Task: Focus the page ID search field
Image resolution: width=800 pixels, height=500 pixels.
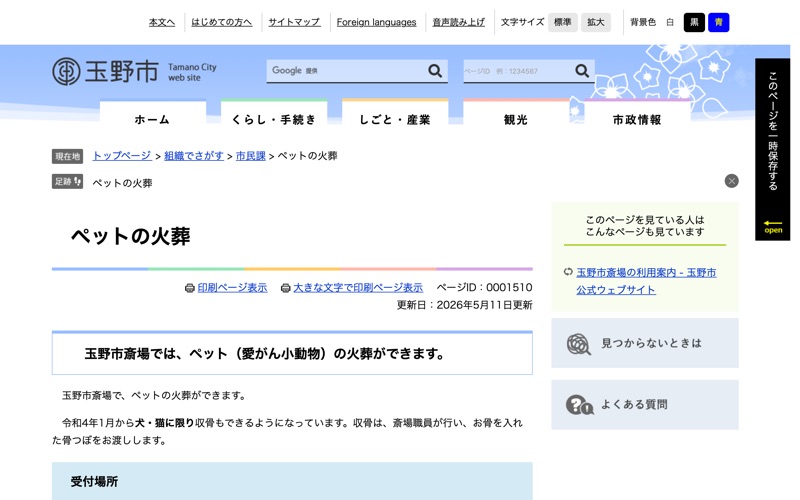Action: click(518, 71)
